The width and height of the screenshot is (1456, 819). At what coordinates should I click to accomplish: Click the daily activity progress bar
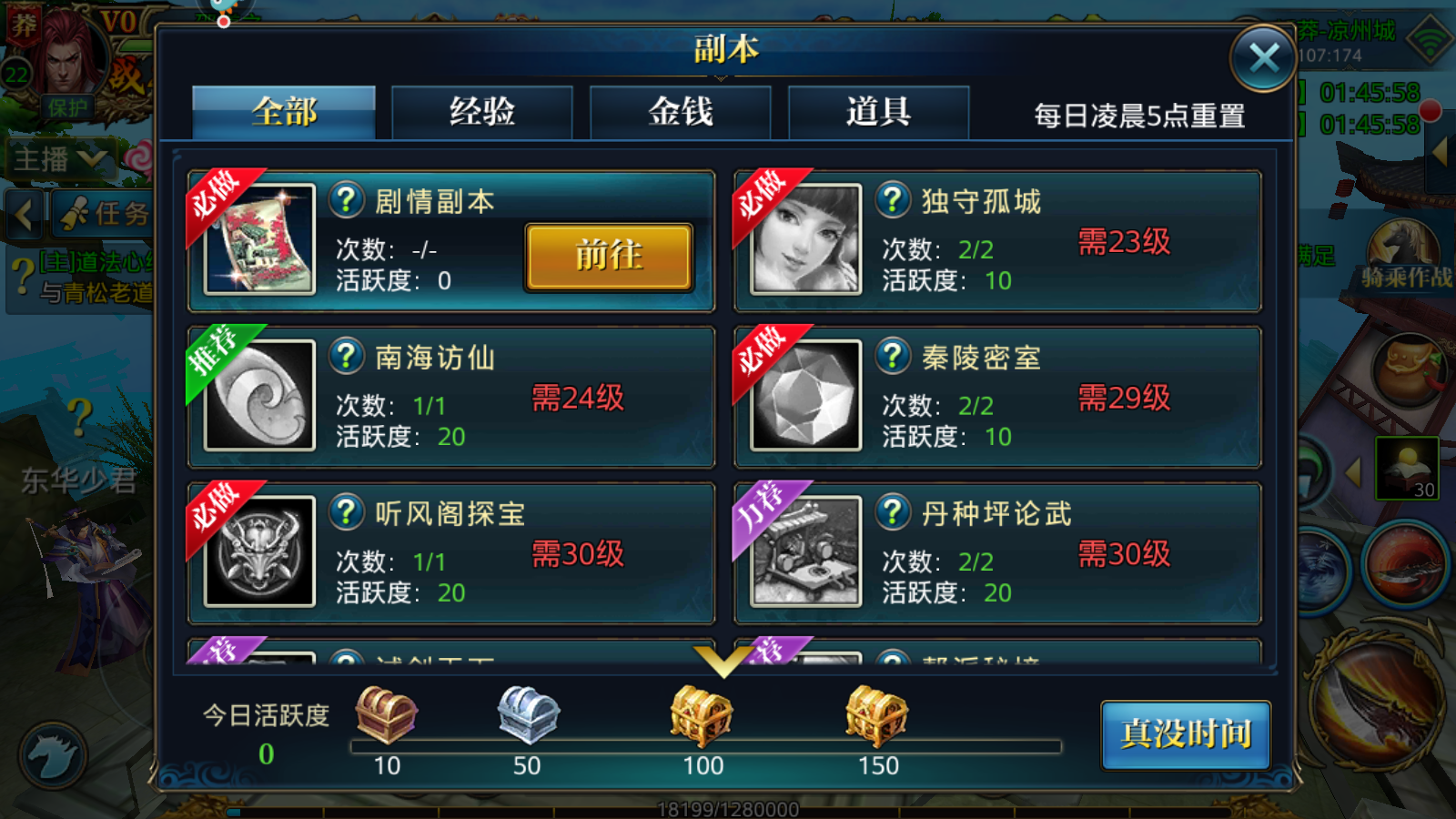pyautogui.click(x=706, y=747)
